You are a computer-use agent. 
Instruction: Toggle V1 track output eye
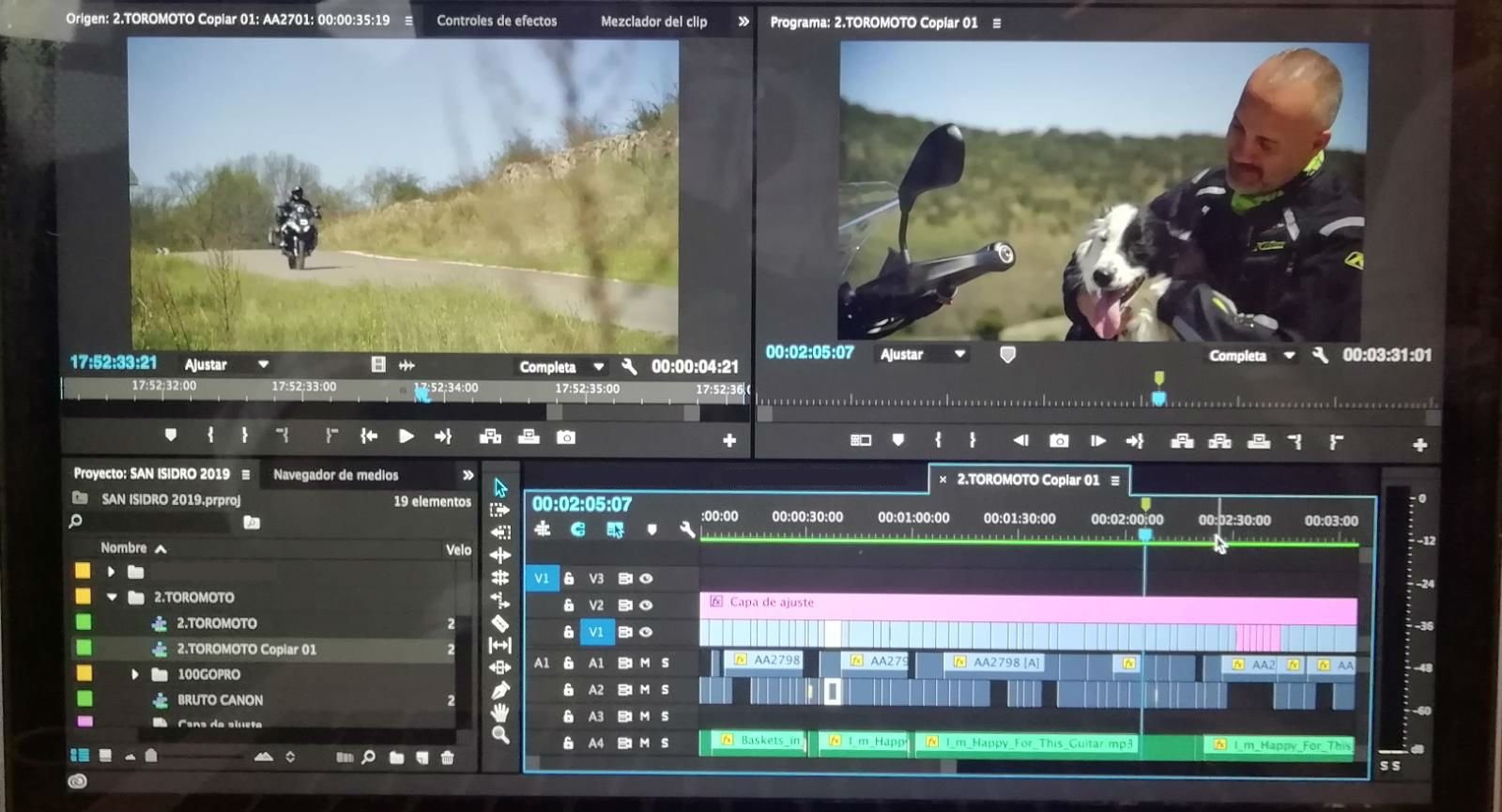(x=646, y=633)
